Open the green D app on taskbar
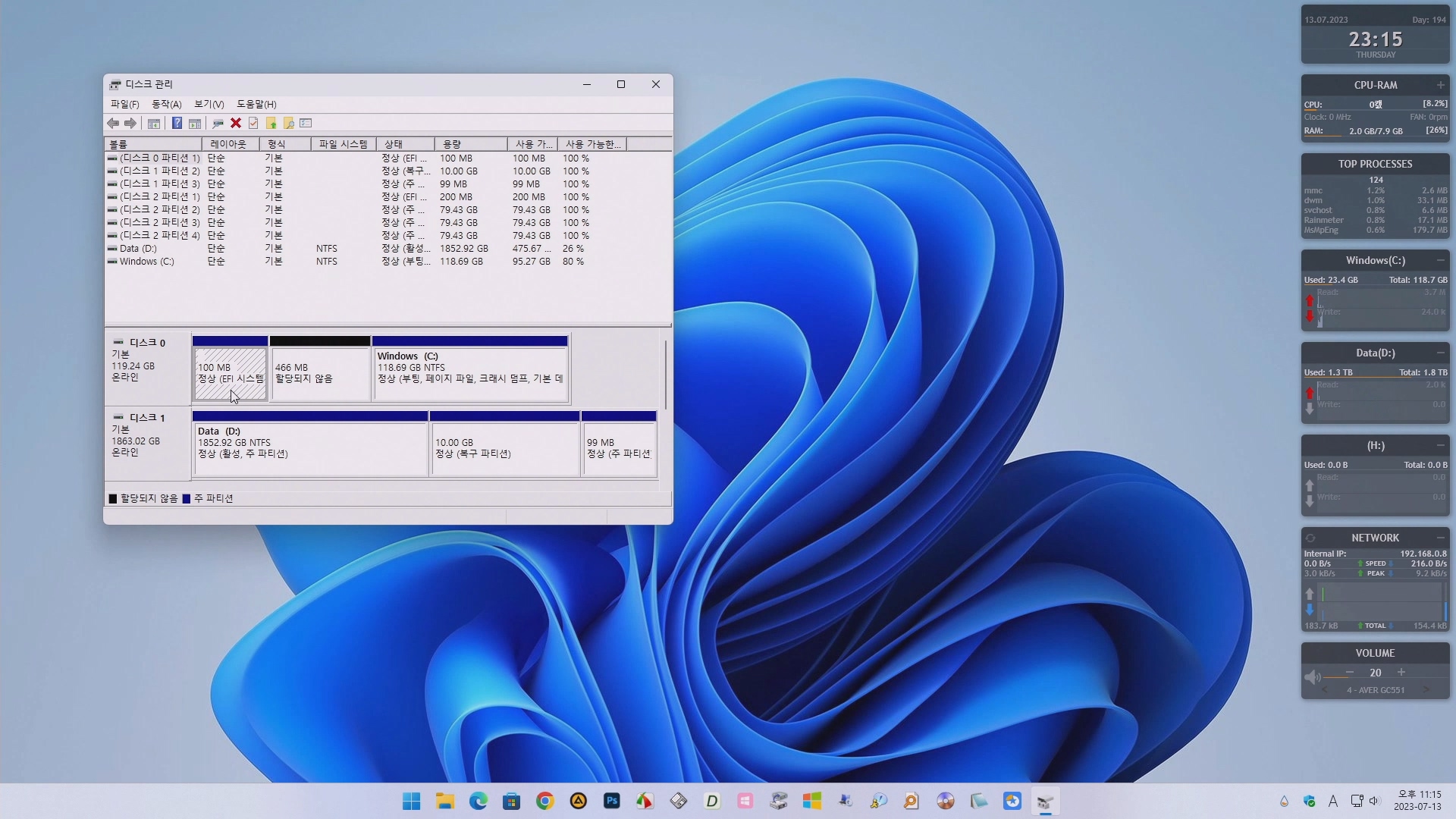 (712, 801)
